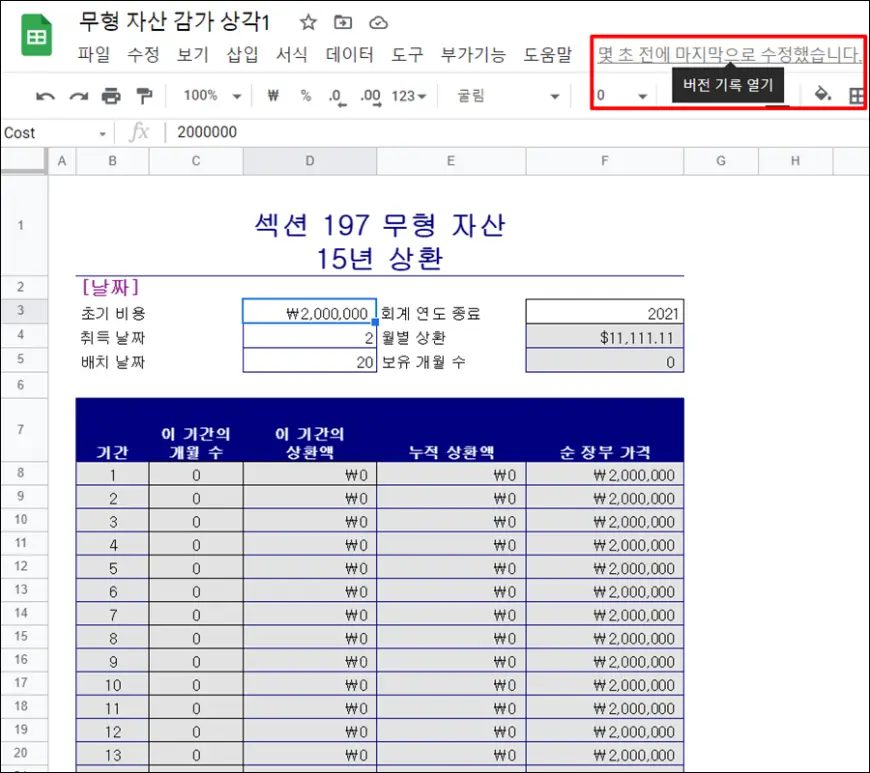The image size is (870, 773).
Task: Expand the Cost name box dropdown
Action: point(102,133)
